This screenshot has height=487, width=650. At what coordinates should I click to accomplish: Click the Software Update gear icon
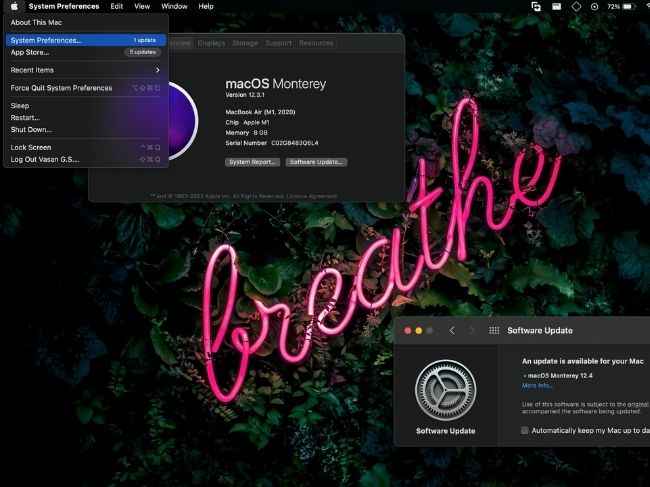coord(446,390)
